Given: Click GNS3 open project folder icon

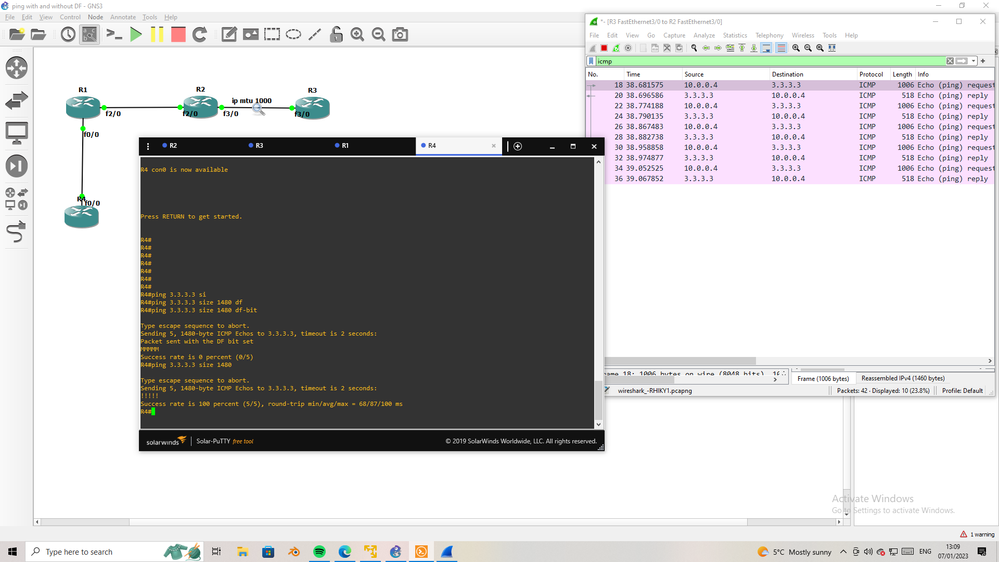Looking at the screenshot, I should 38,34.
